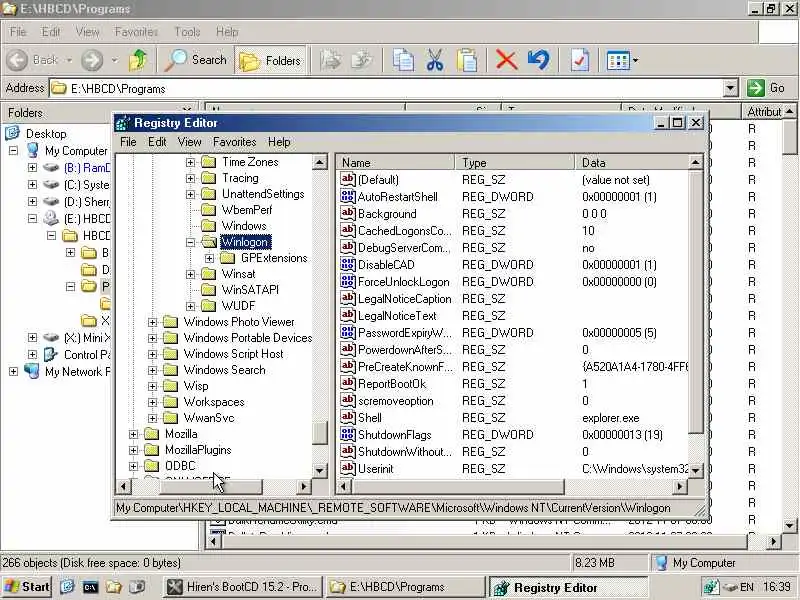Expand the (C:) drive in Explorer tree
The height and width of the screenshot is (600, 800).
click(x=32, y=184)
